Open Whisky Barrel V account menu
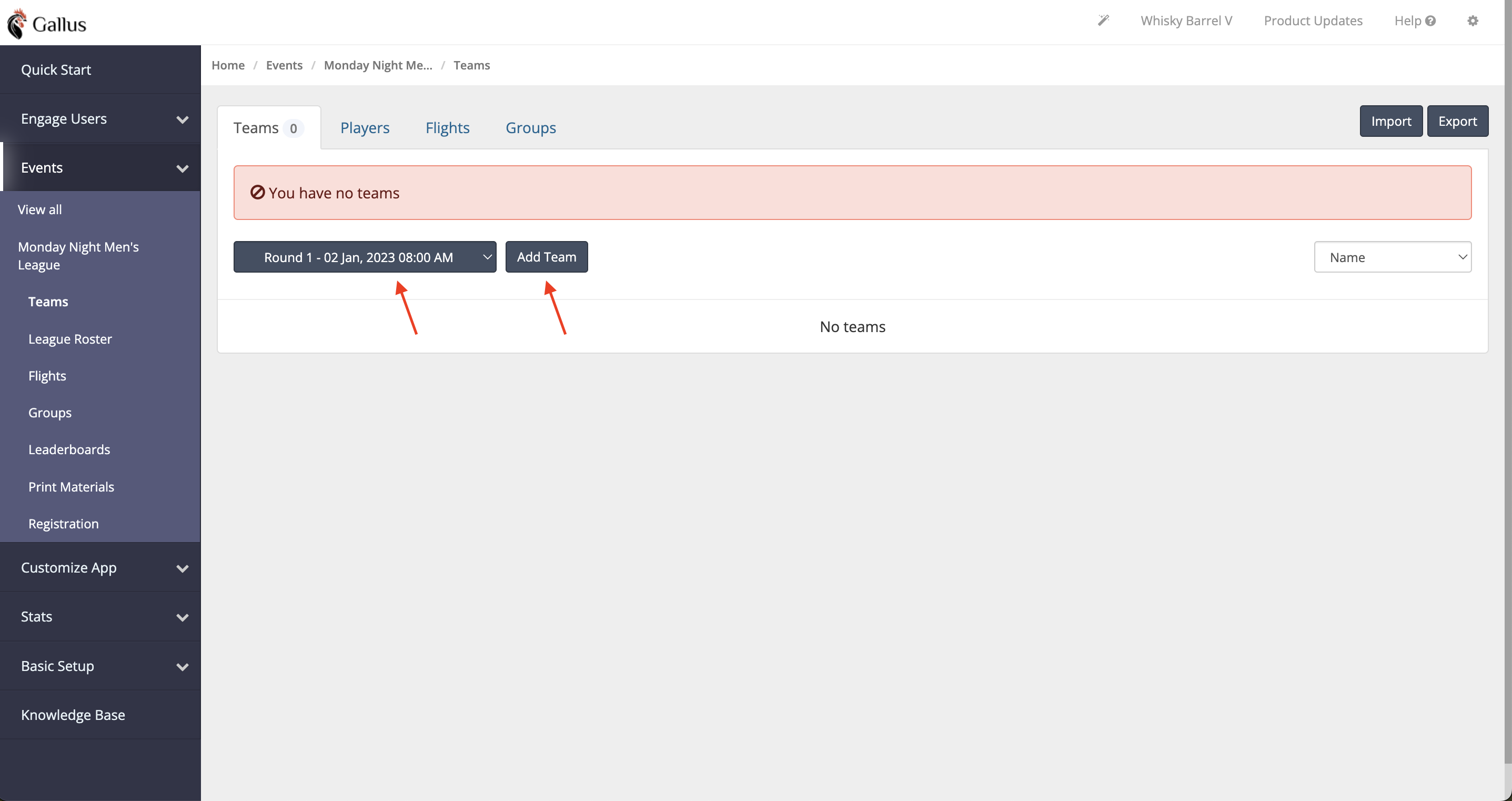 point(1186,21)
